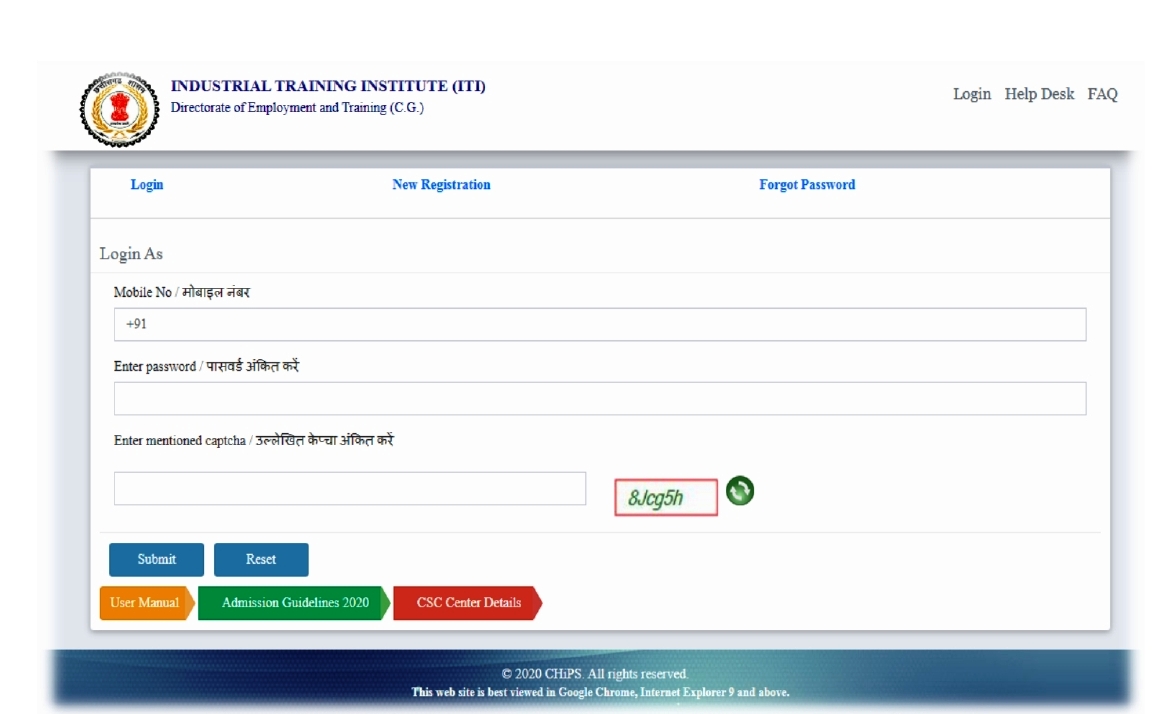Click the password entry field
Screen dimensions: 1176x714
point(599,398)
